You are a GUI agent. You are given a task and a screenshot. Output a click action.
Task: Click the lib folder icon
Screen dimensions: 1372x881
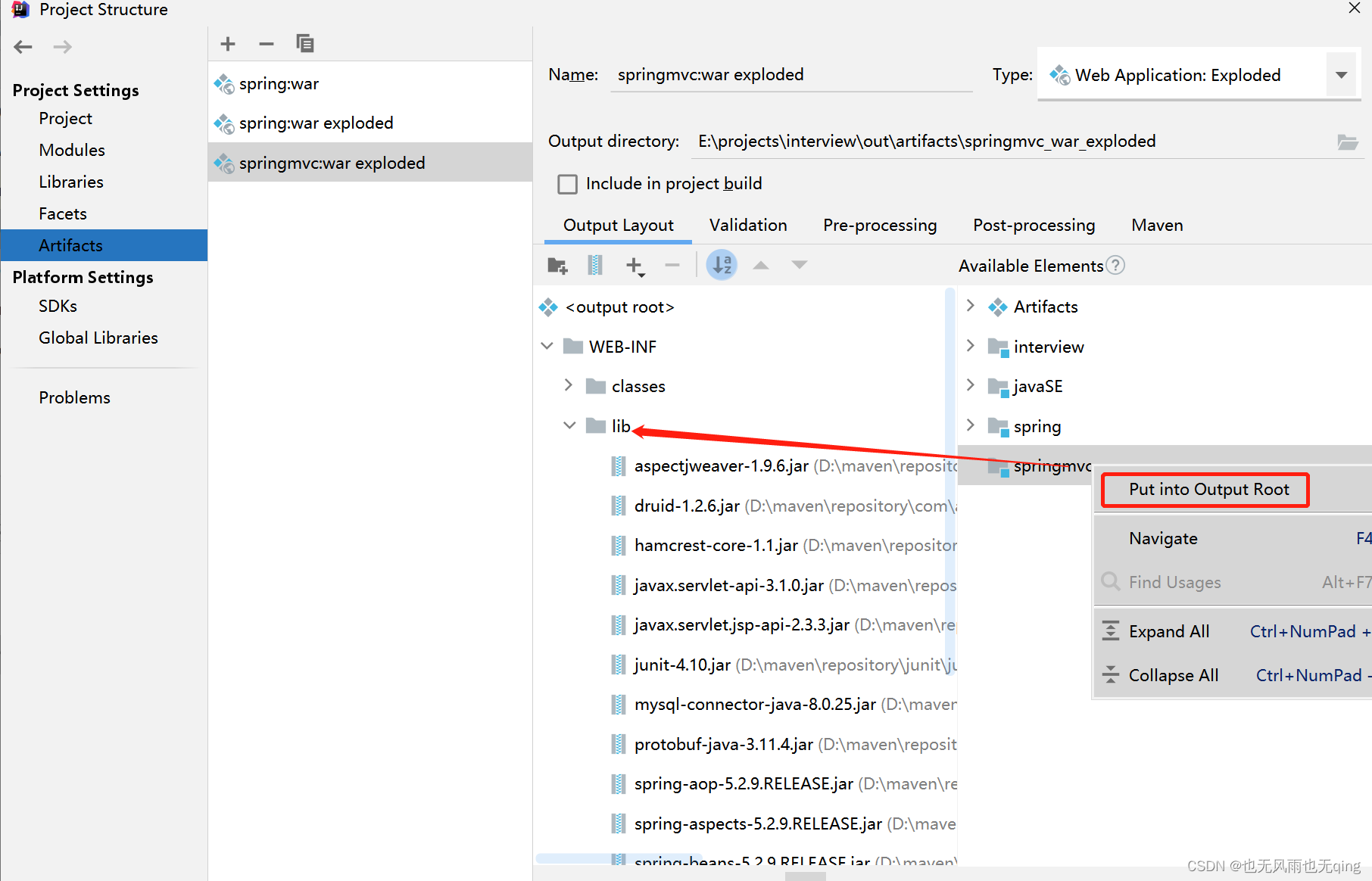pyautogui.click(x=596, y=426)
